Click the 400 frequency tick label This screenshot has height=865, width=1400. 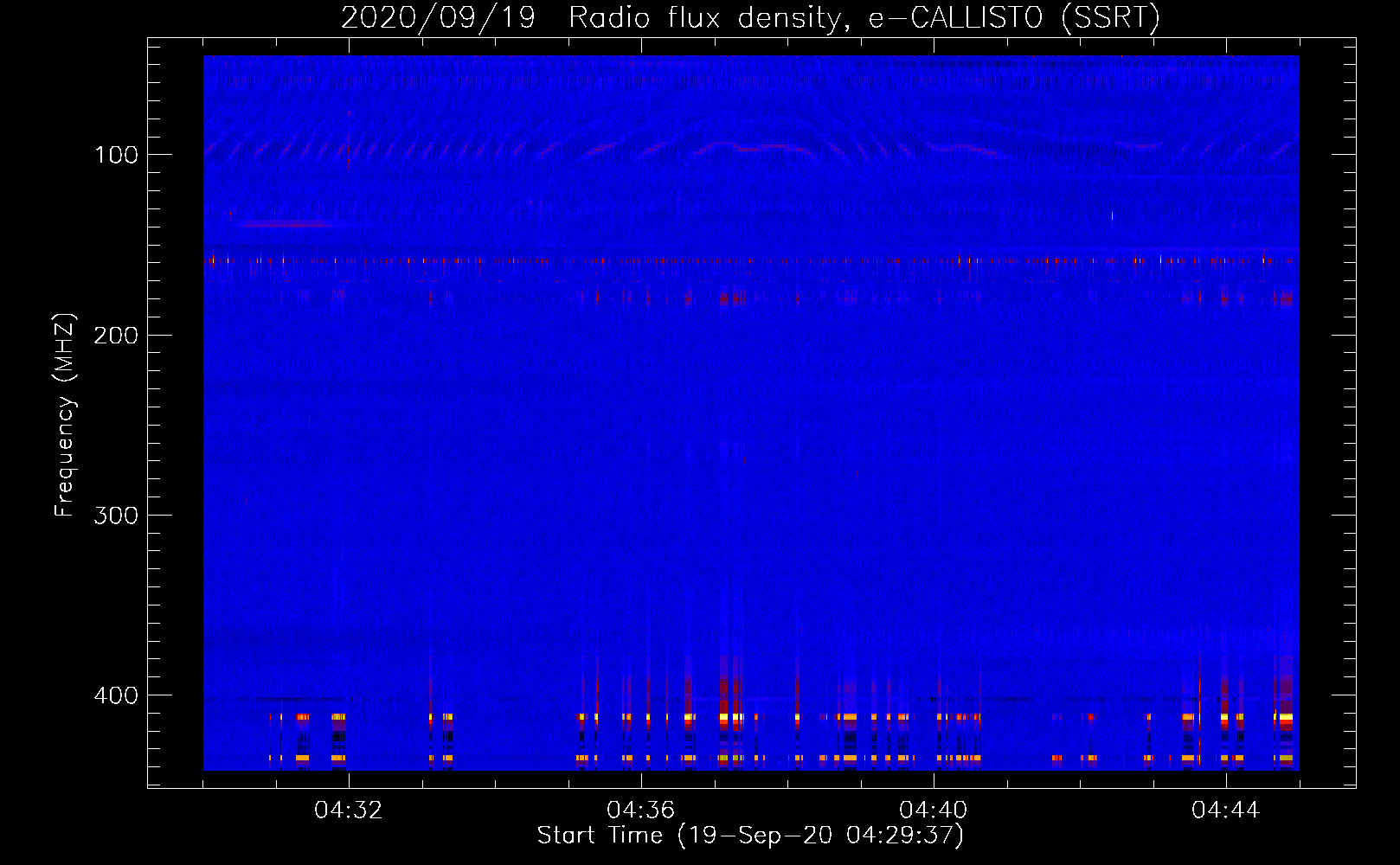point(116,695)
